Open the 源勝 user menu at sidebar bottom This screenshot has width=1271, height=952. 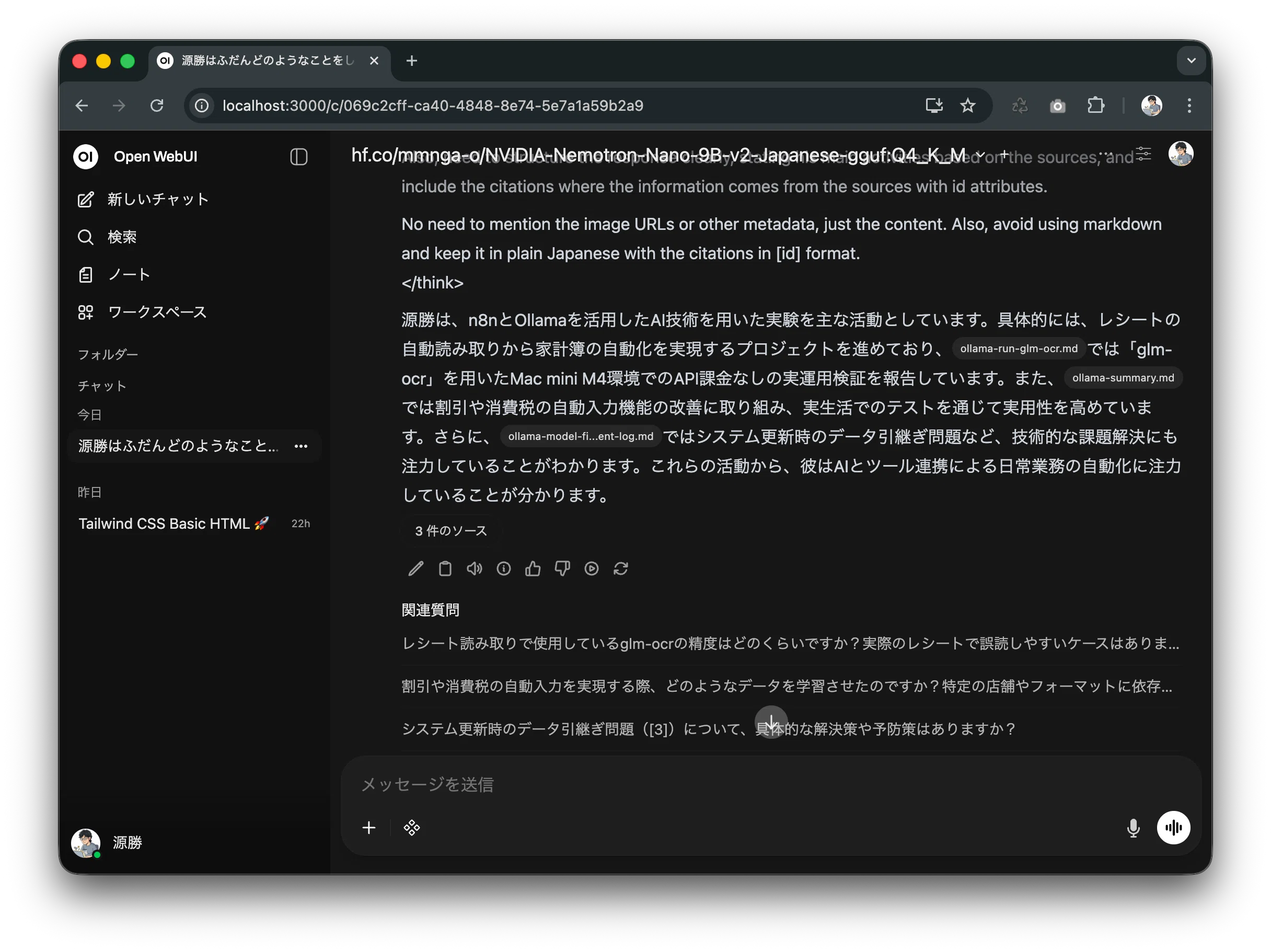(107, 842)
